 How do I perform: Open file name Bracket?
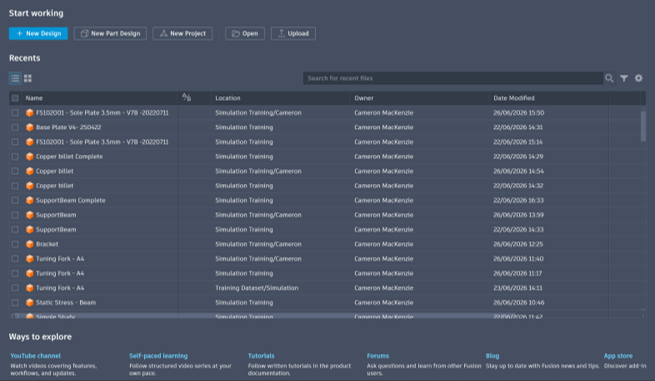point(47,244)
